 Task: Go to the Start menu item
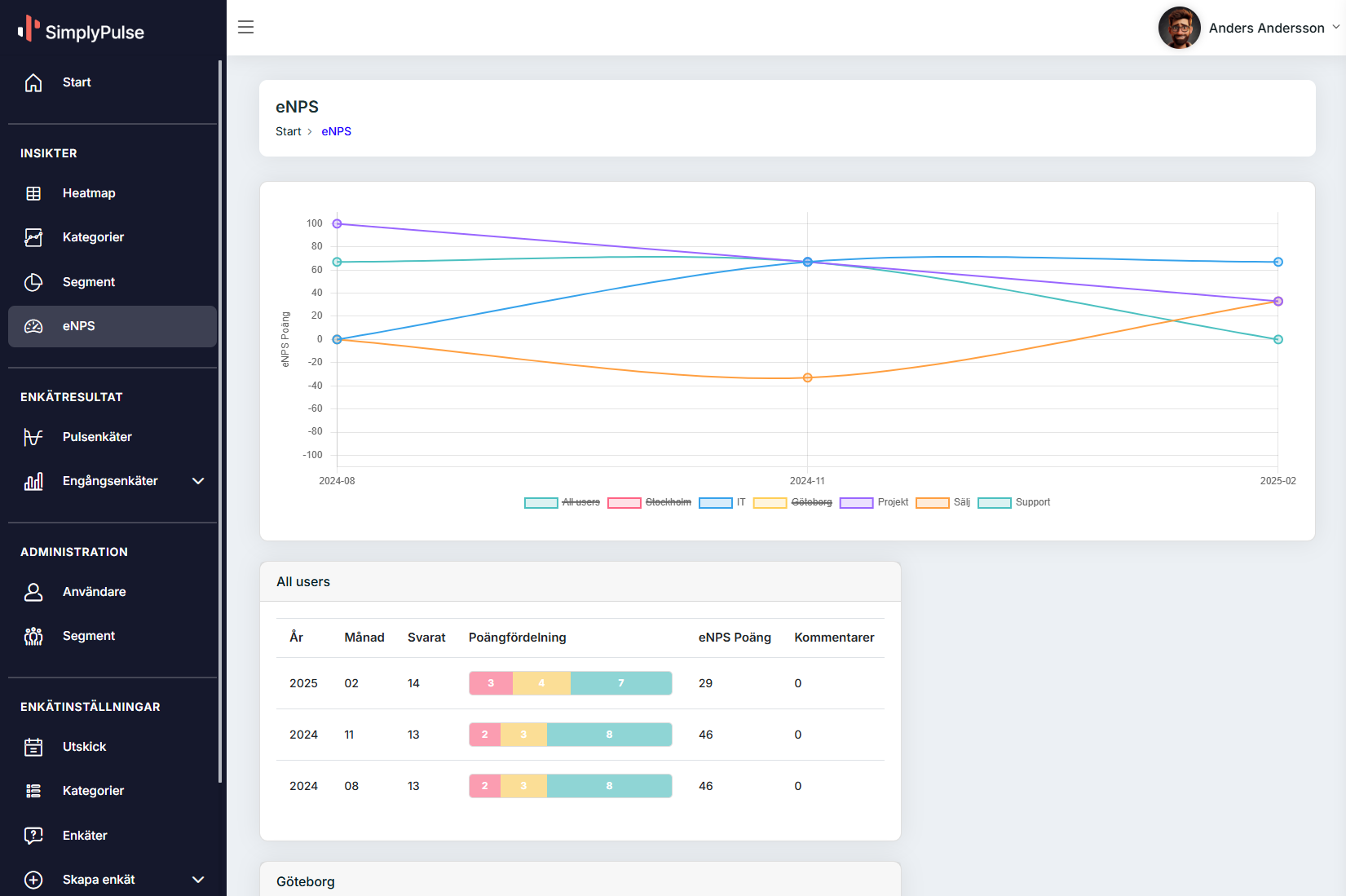point(77,82)
